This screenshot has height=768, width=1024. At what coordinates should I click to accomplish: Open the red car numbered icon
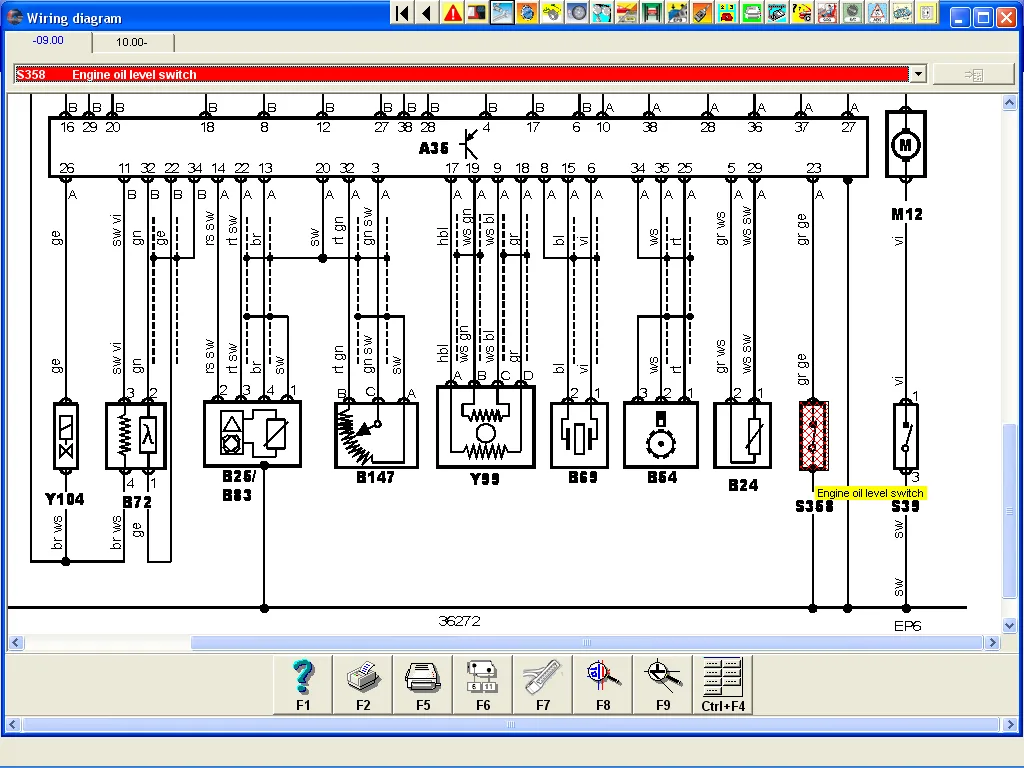click(726, 12)
